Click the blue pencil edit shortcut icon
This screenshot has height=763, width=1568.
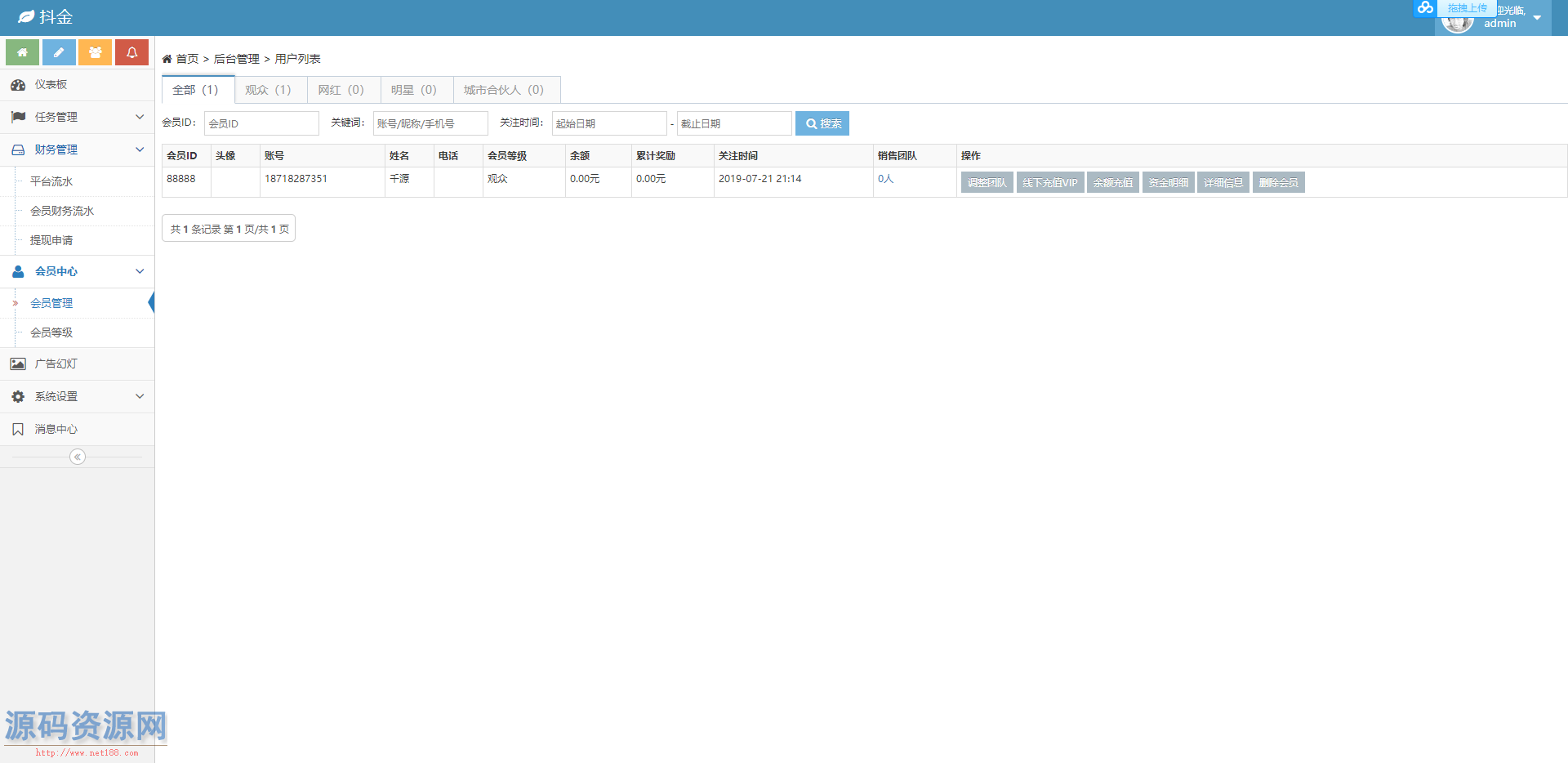tap(59, 52)
